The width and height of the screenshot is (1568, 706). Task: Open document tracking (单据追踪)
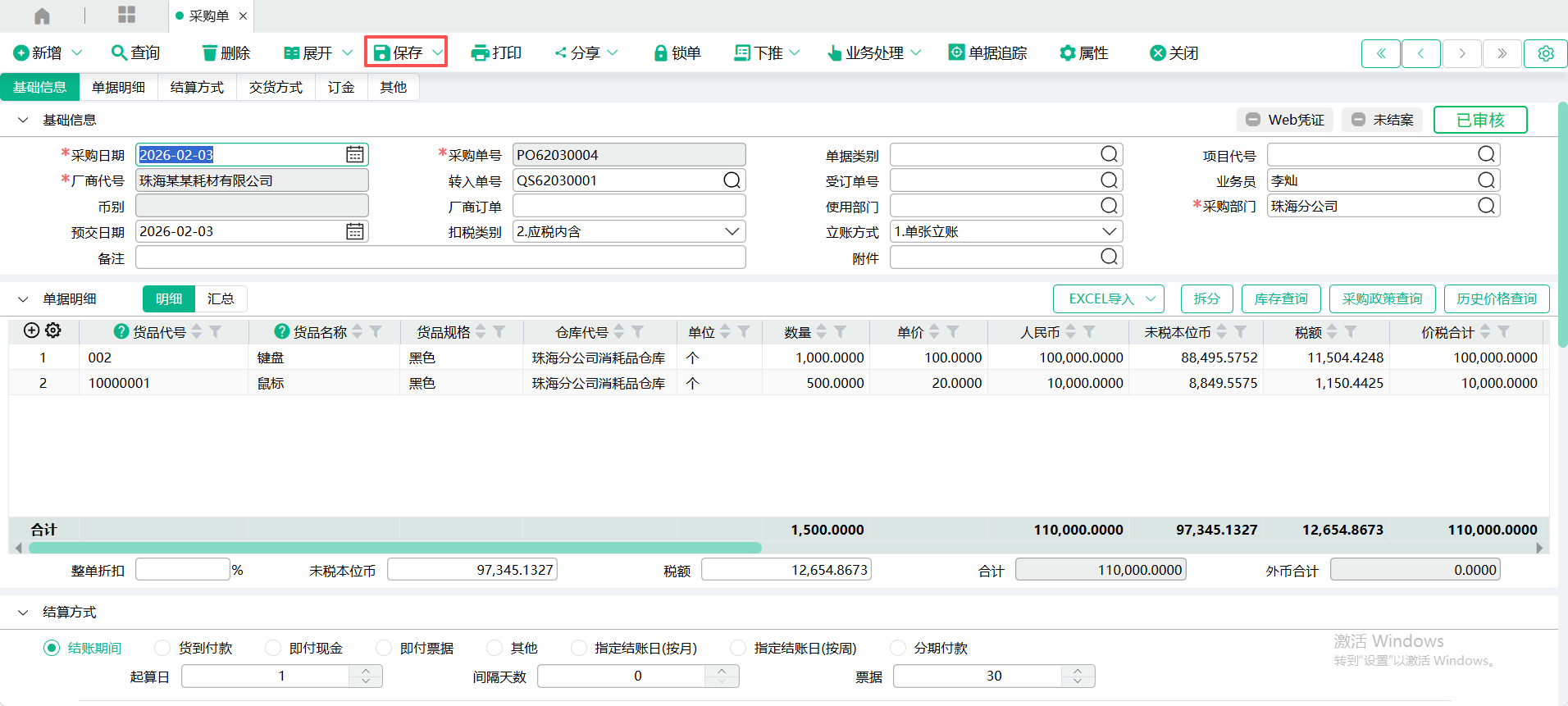point(987,53)
